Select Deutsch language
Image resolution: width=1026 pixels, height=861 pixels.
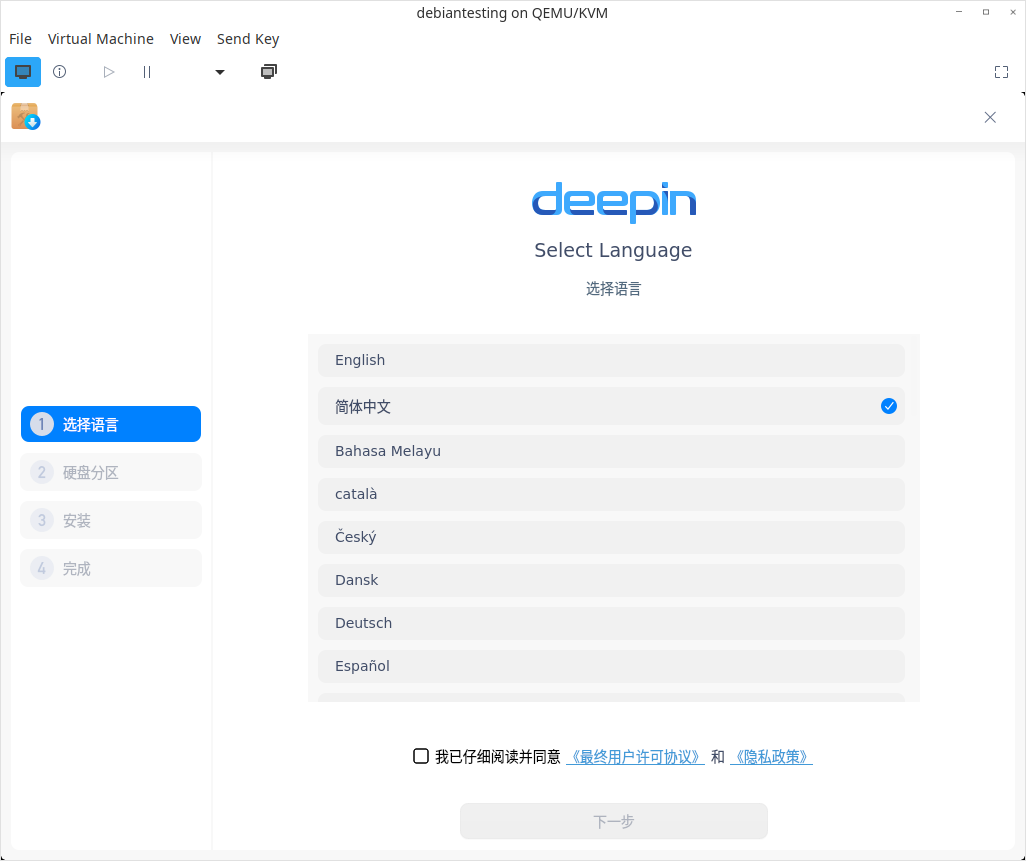click(611, 623)
